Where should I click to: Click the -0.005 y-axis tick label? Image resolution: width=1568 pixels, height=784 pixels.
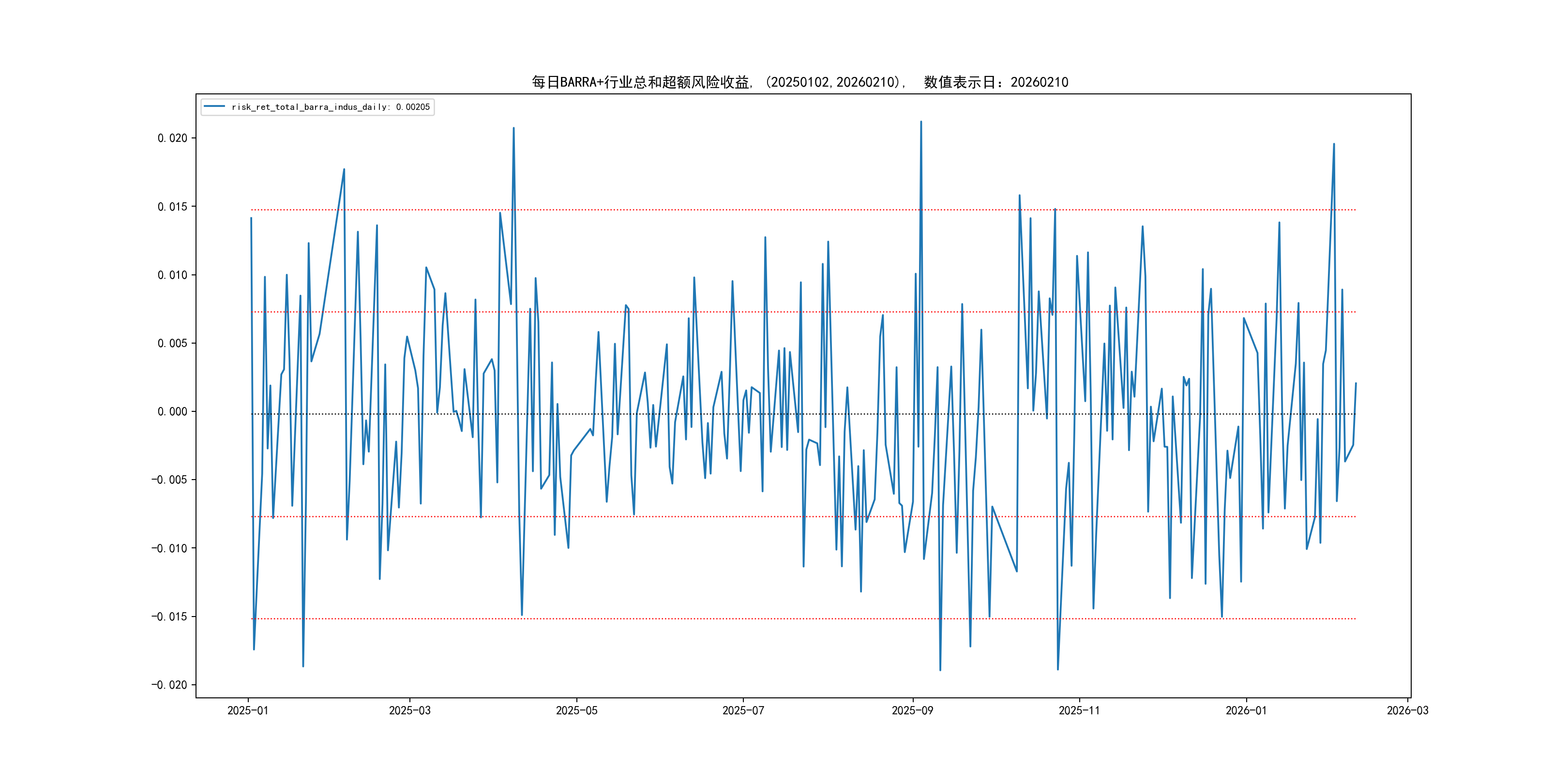(169, 480)
